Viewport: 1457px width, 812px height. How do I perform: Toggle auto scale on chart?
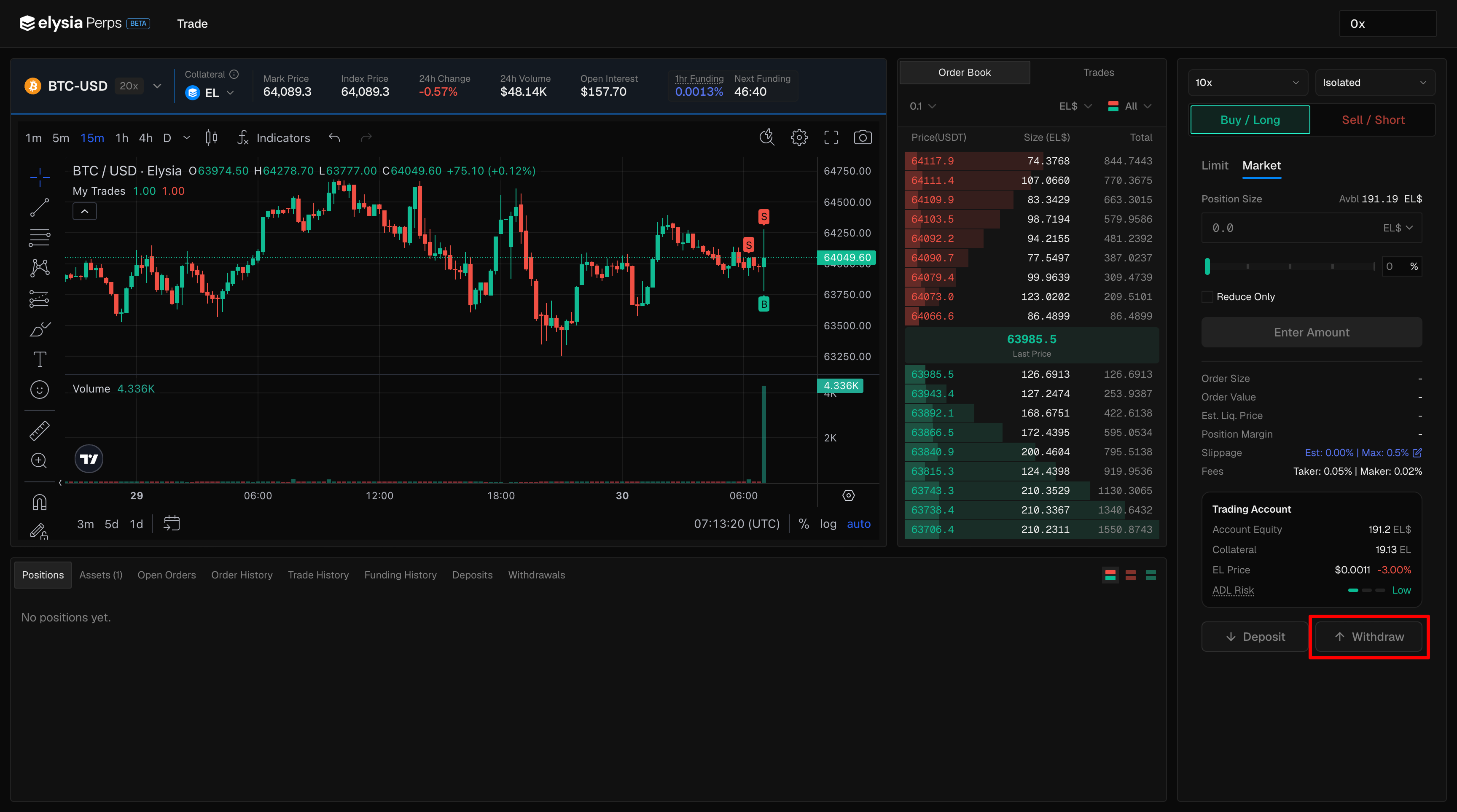click(859, 524)
